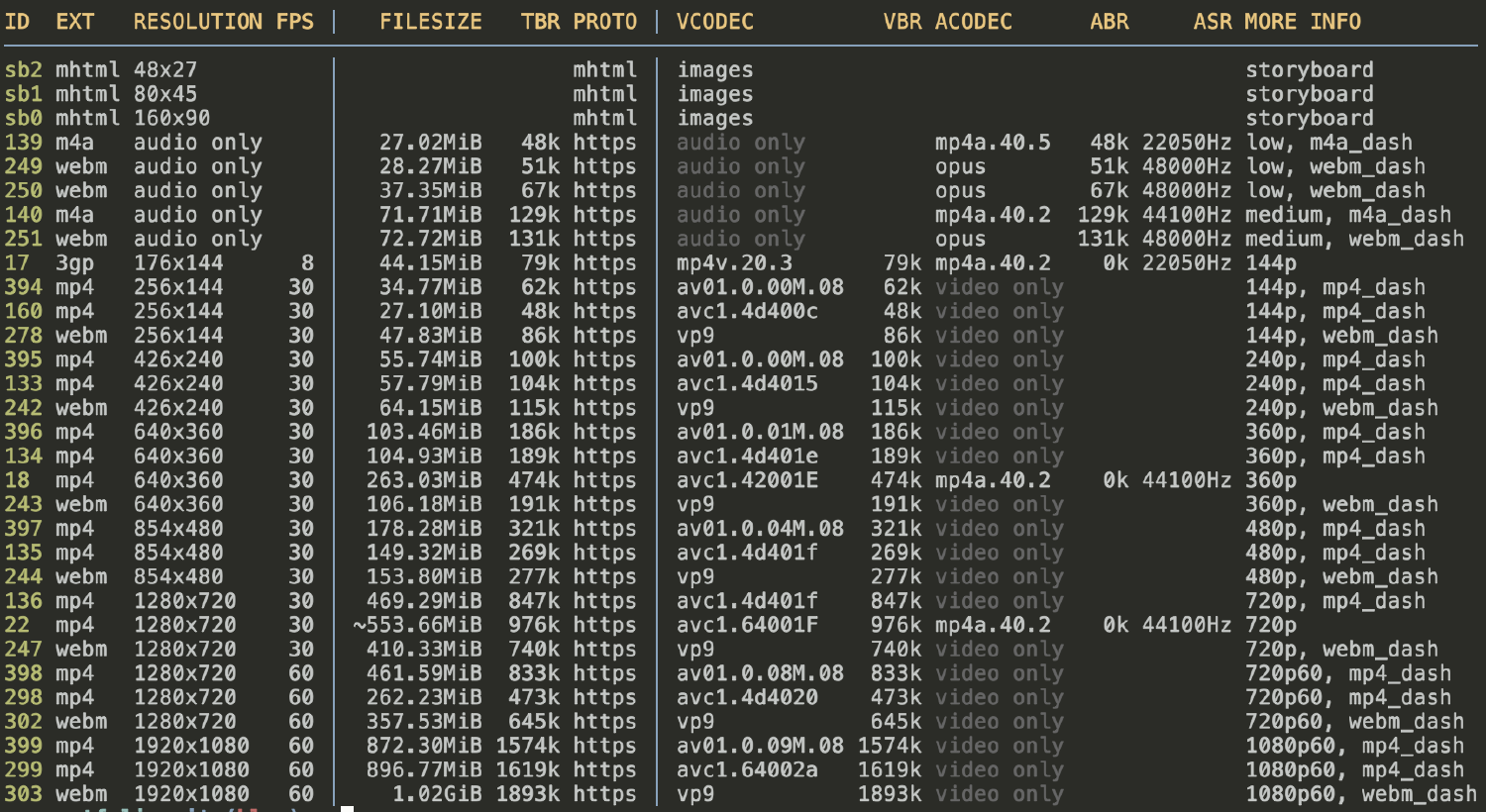Select format ID 298
Screen dimensions: 1486x812
click(24, 697)
